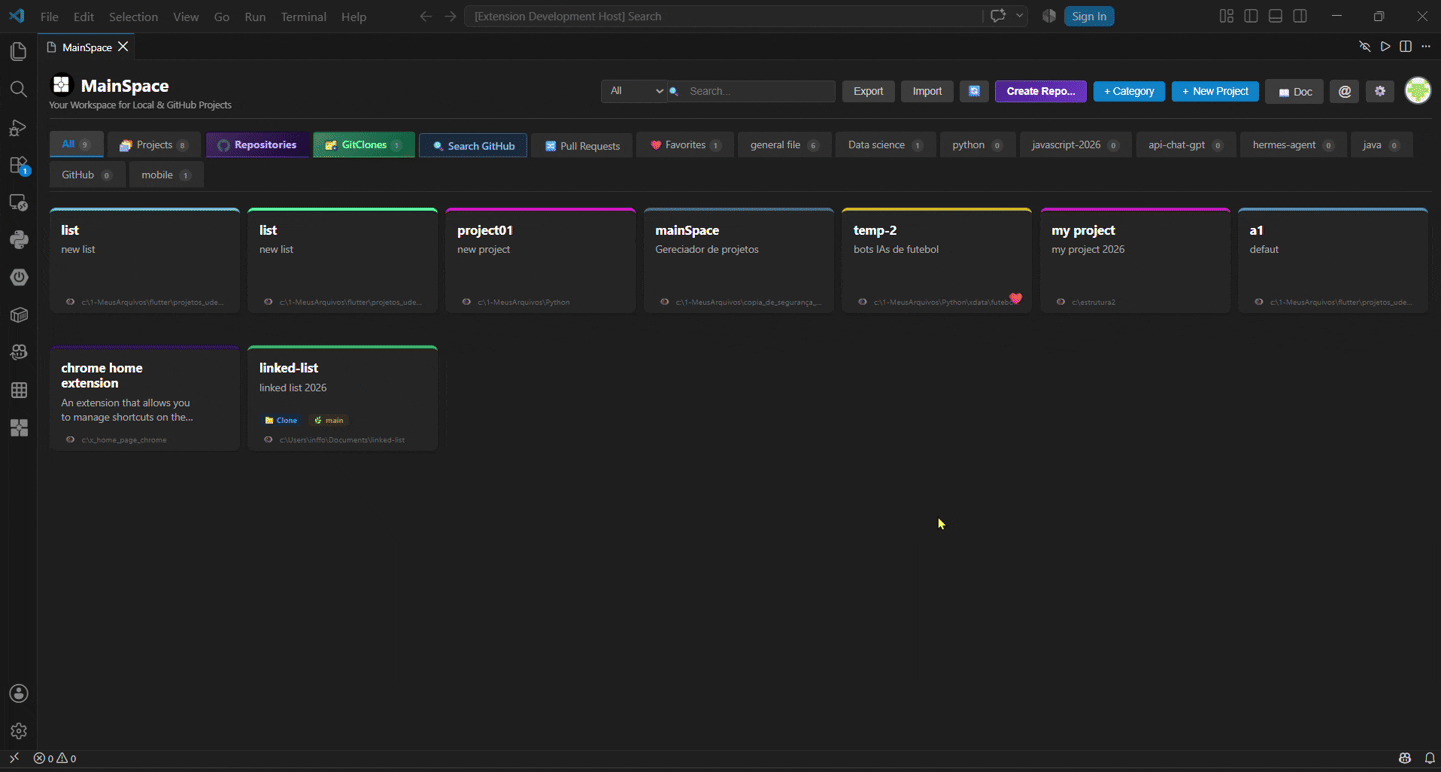Switch to the Pull Requests tab
Viewport: 1441px width, 772px height.
click(582, 146)
